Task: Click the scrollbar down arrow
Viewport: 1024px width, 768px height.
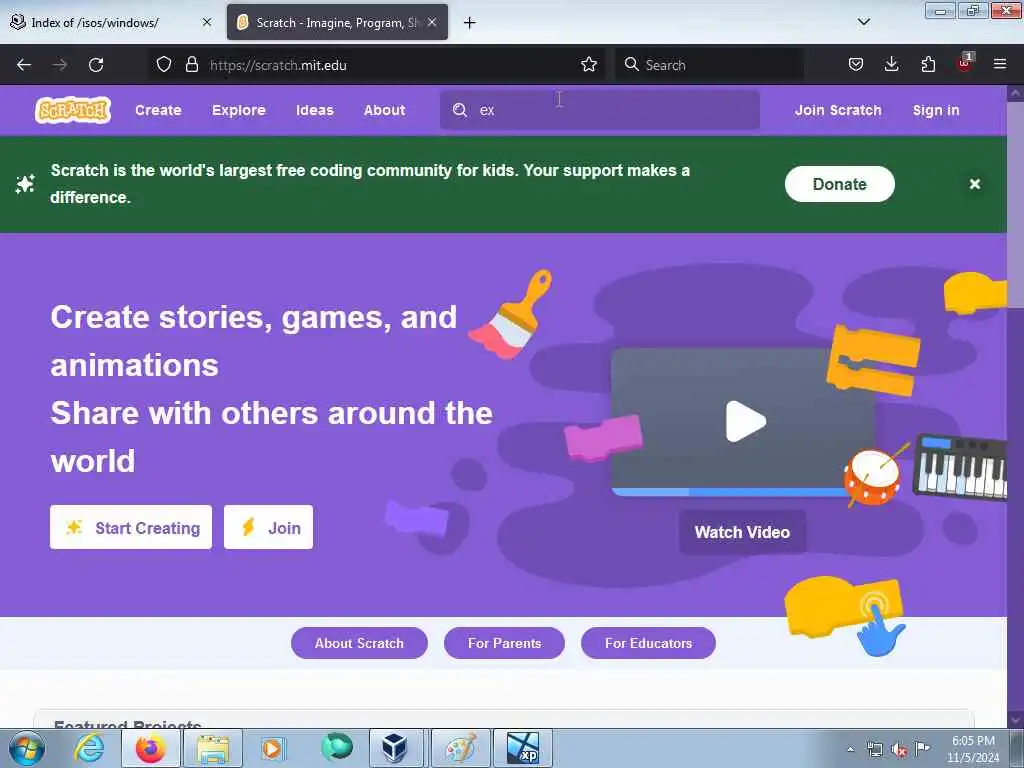Action: 1016,720
